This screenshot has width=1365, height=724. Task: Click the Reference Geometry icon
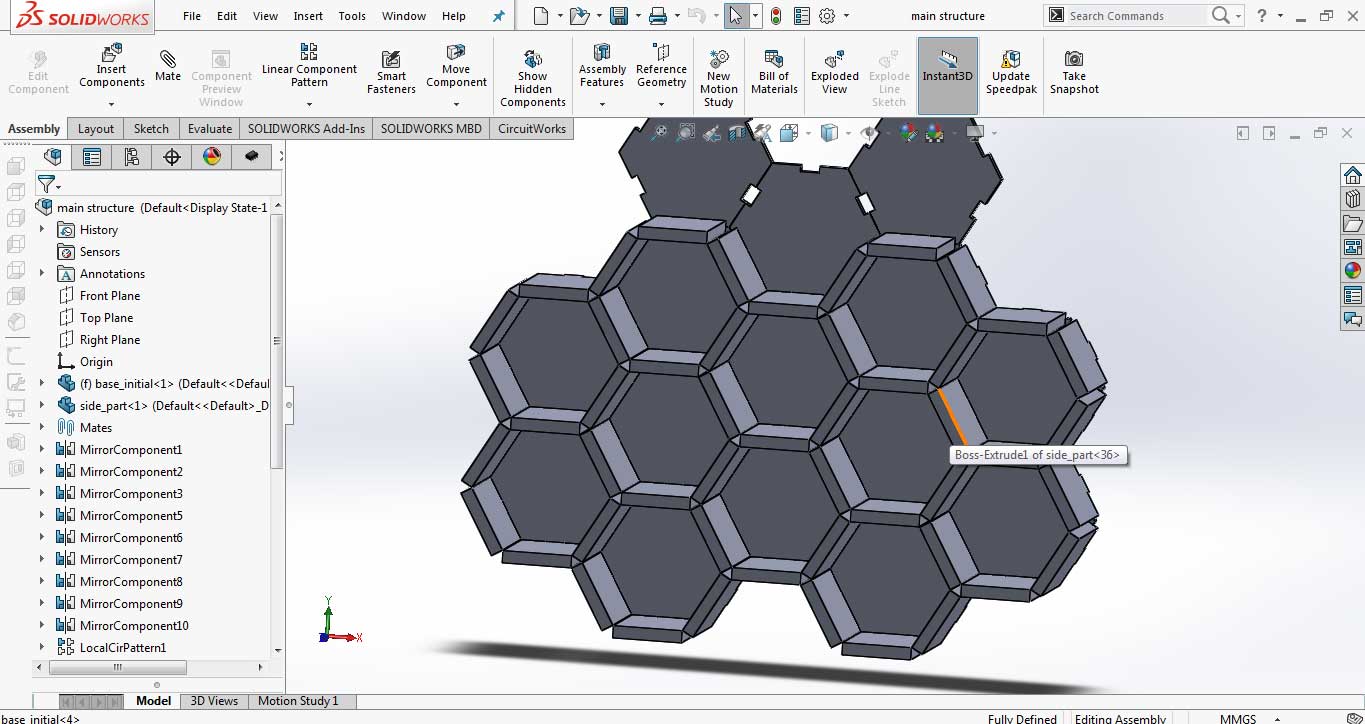tap(661, 52)
